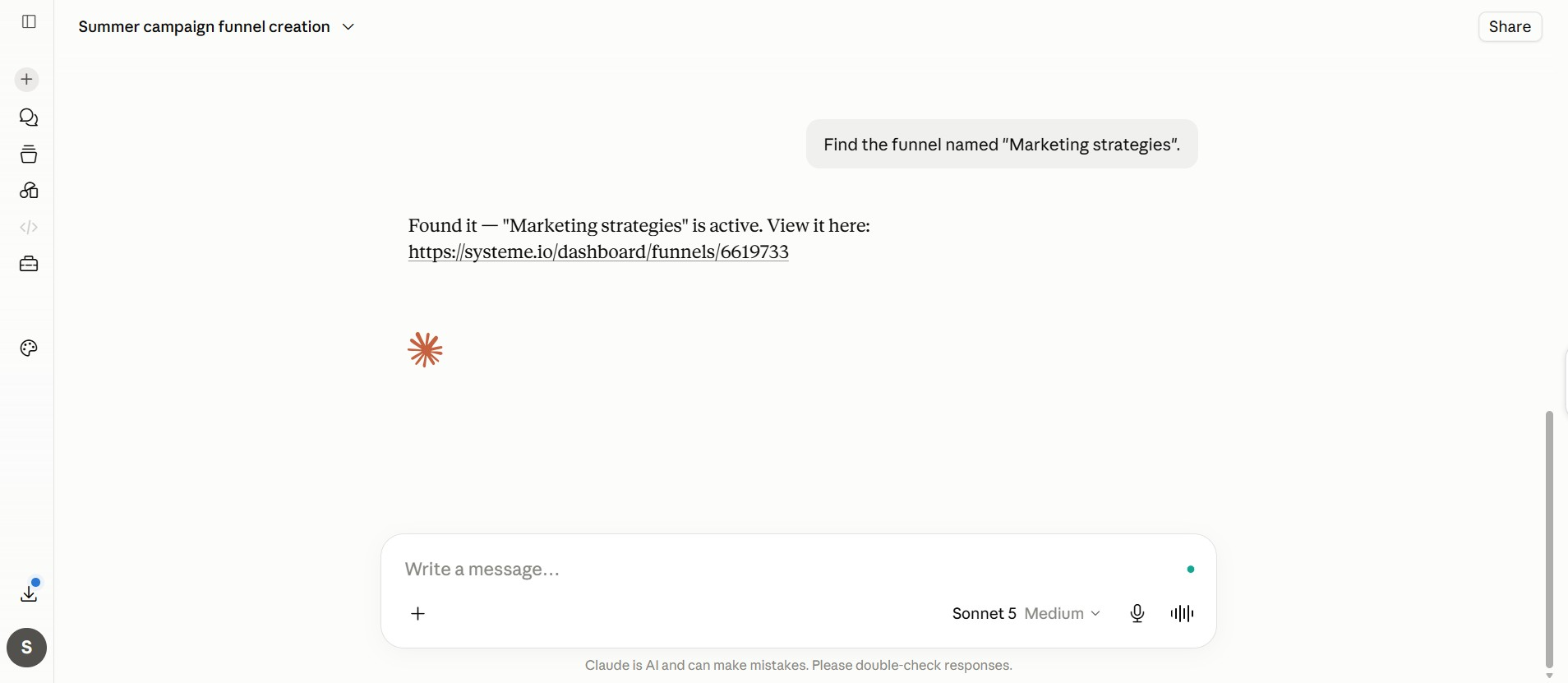Open the systeme.io funnel link
The width and height of the screenshot is (1568, 683).
pos(598,252)
